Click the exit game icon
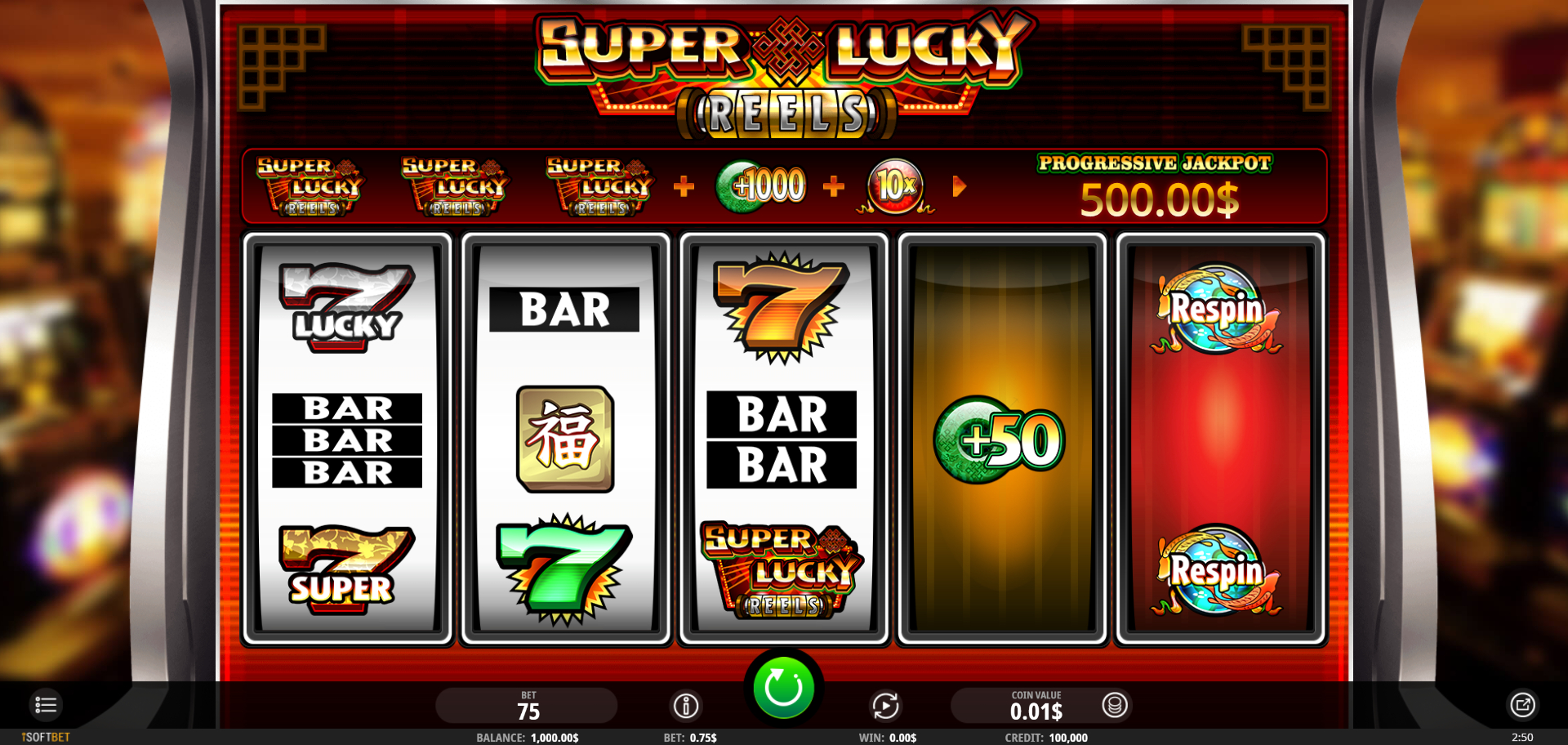 [x=1522, y=704]
